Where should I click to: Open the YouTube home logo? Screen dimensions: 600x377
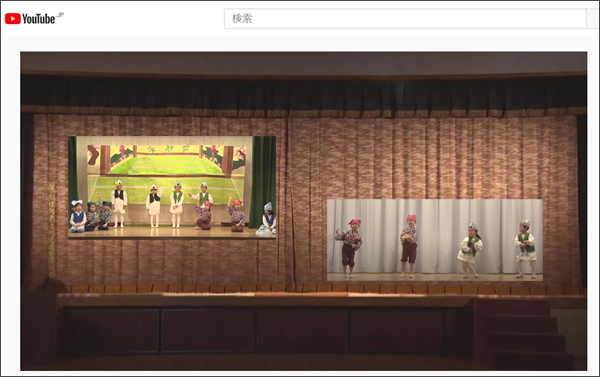34,18
